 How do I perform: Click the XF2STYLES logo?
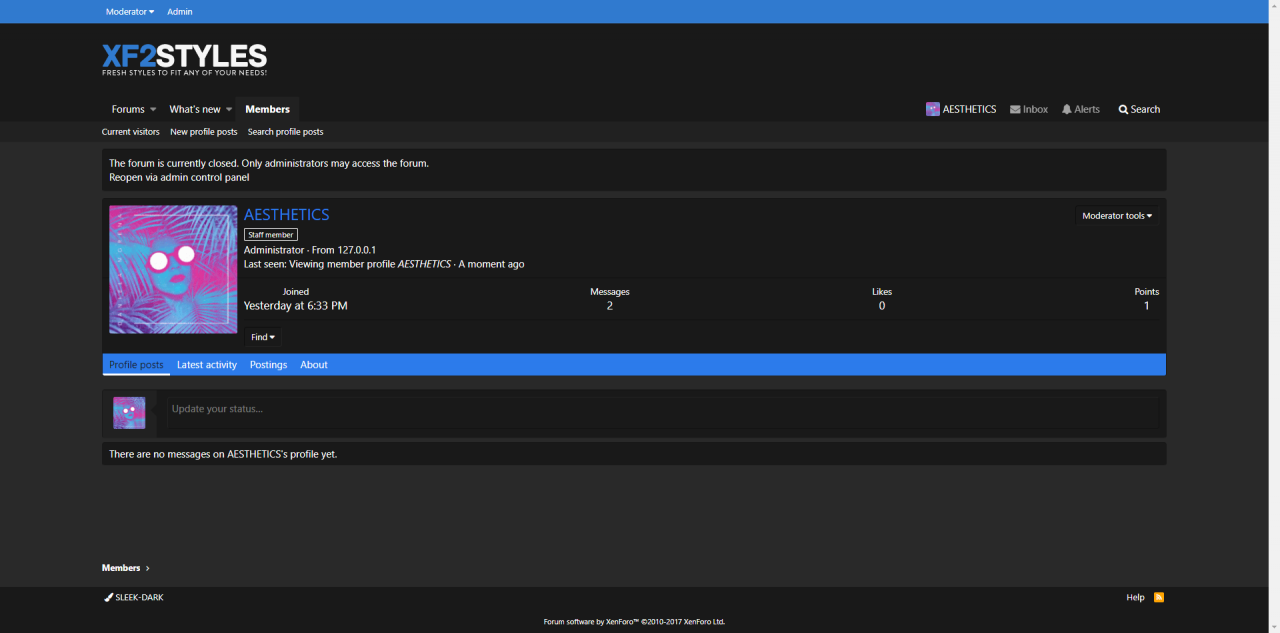[184, 59]
